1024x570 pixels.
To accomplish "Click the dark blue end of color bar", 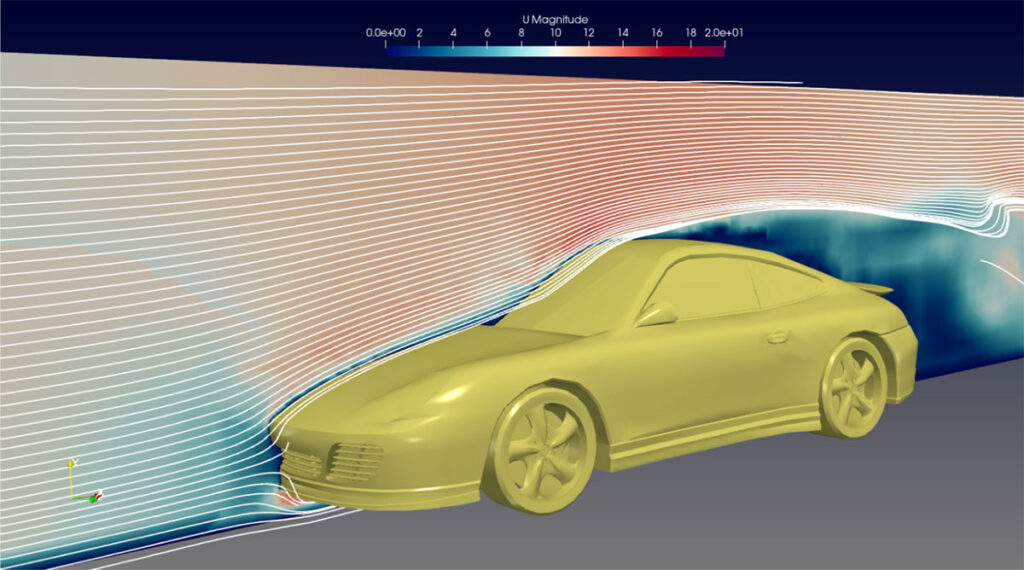I will 392,50.
